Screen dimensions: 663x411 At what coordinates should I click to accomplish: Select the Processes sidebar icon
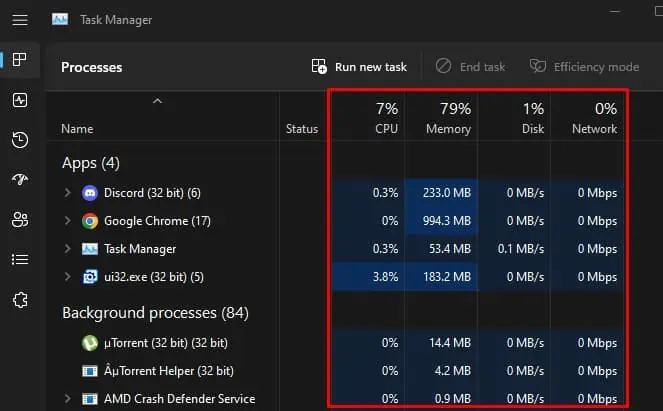(20, 60)
